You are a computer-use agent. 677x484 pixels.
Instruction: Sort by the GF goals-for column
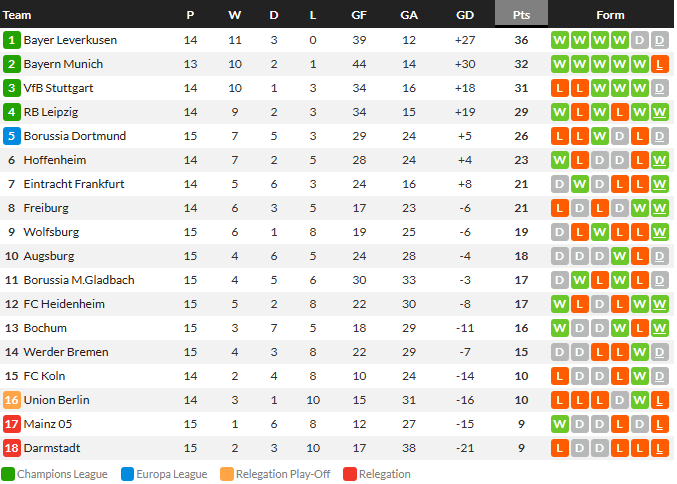click(359, 15)
